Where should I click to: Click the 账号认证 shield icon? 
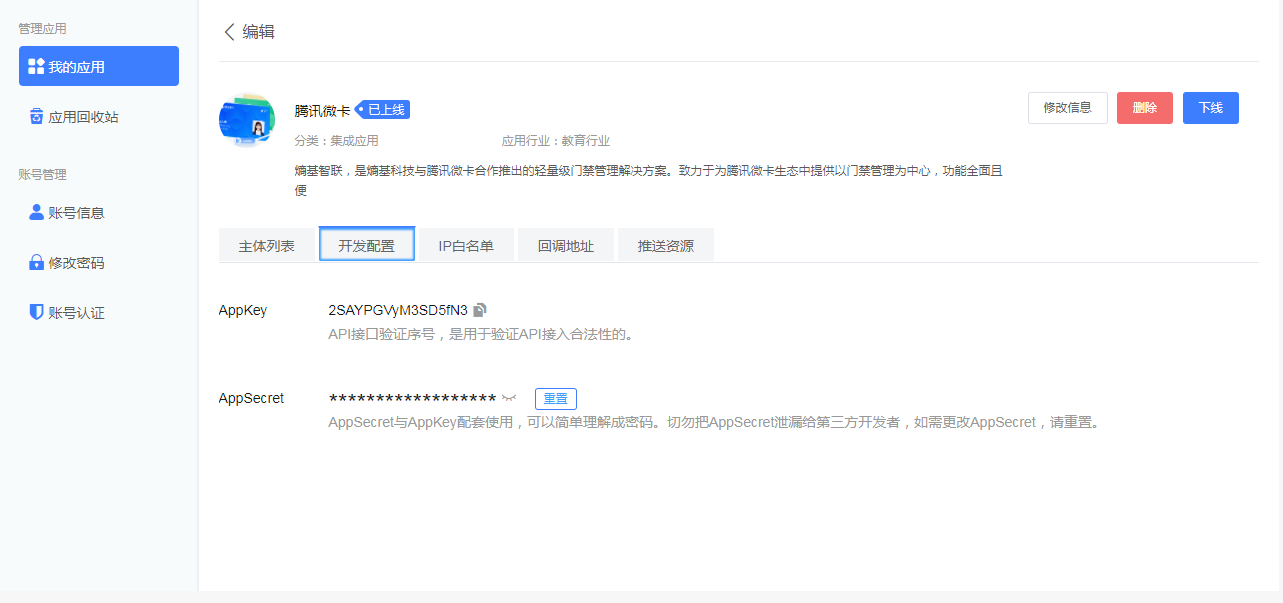pos(36,311)
